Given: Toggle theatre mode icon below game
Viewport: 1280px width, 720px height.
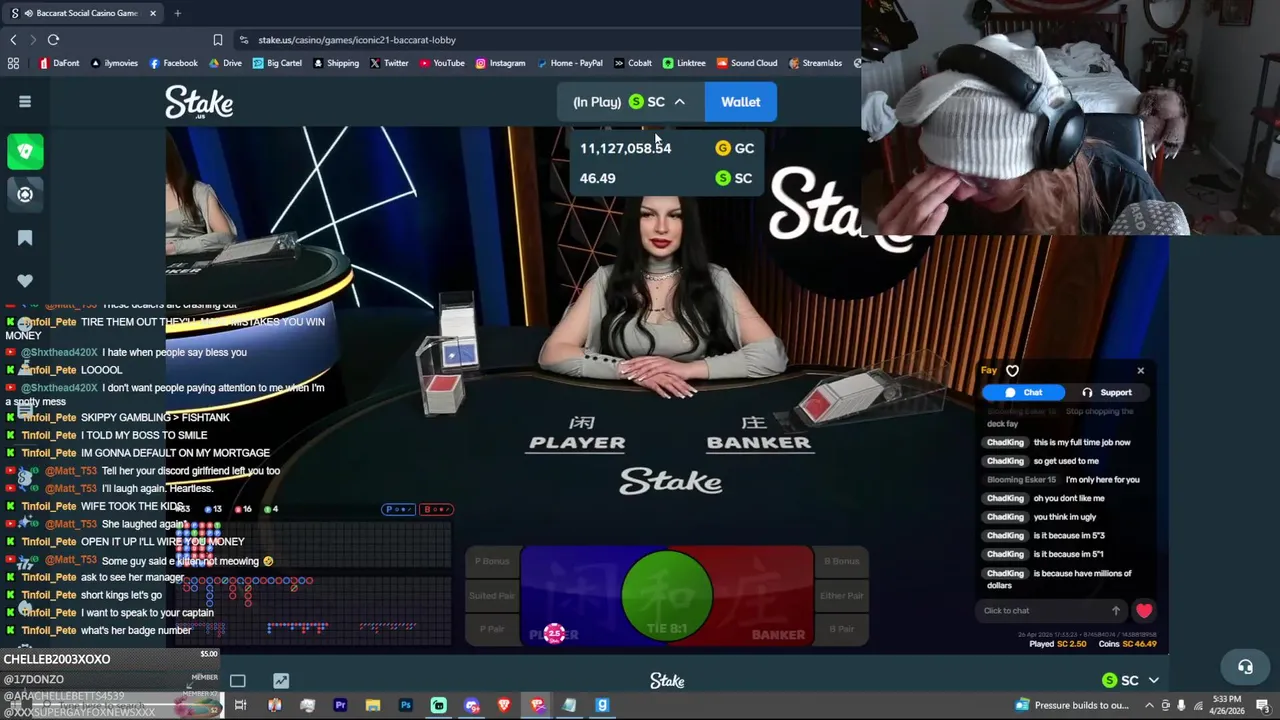Looking at the screenshot, I should coord(237,681).
